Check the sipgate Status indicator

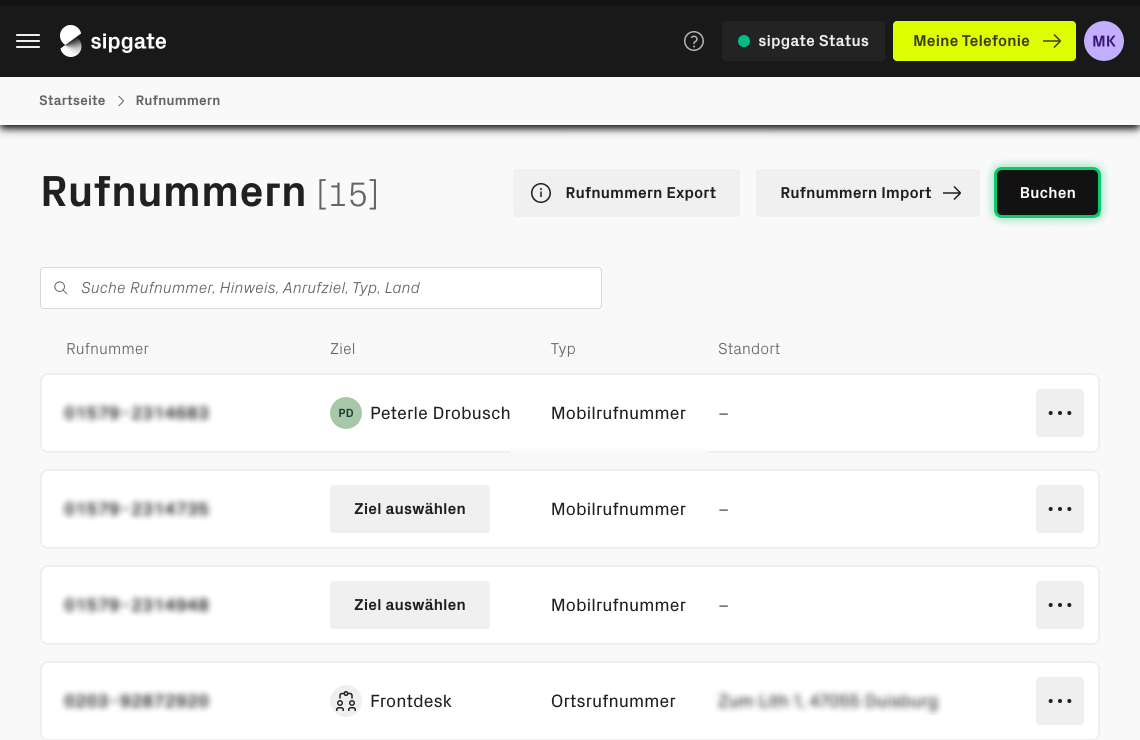coord(803,41)
